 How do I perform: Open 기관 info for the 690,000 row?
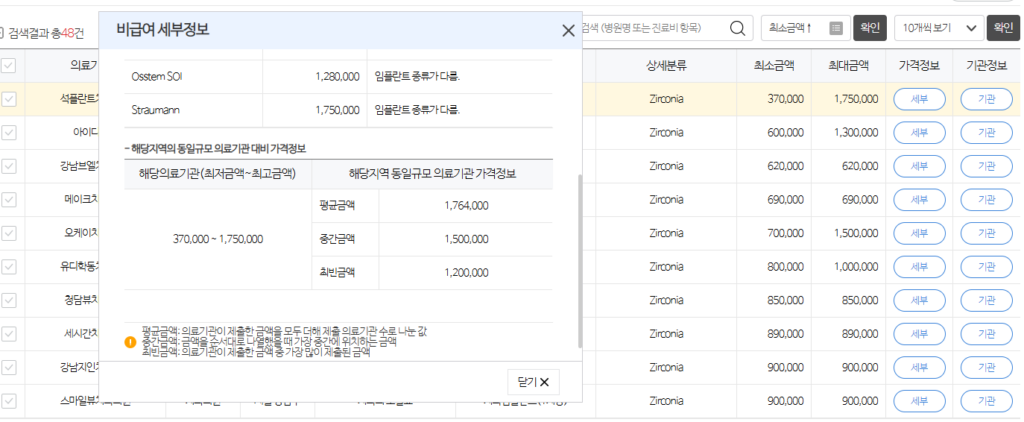tap(986, 200)
